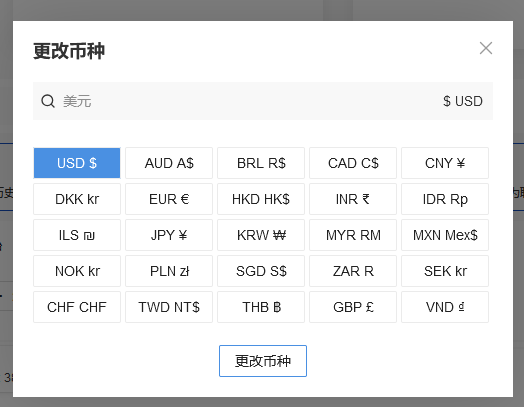Choose KRW ₩ currency option
This screenshot has height=407, width=524.
(261, 235)
